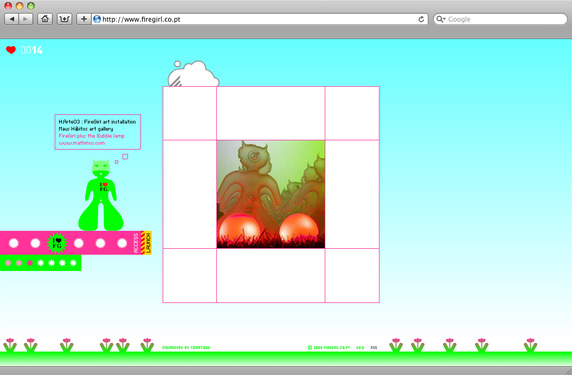Open the FireGirl bubble lamp photo
The image size is (572, 375).
click(x=271, y=194)
